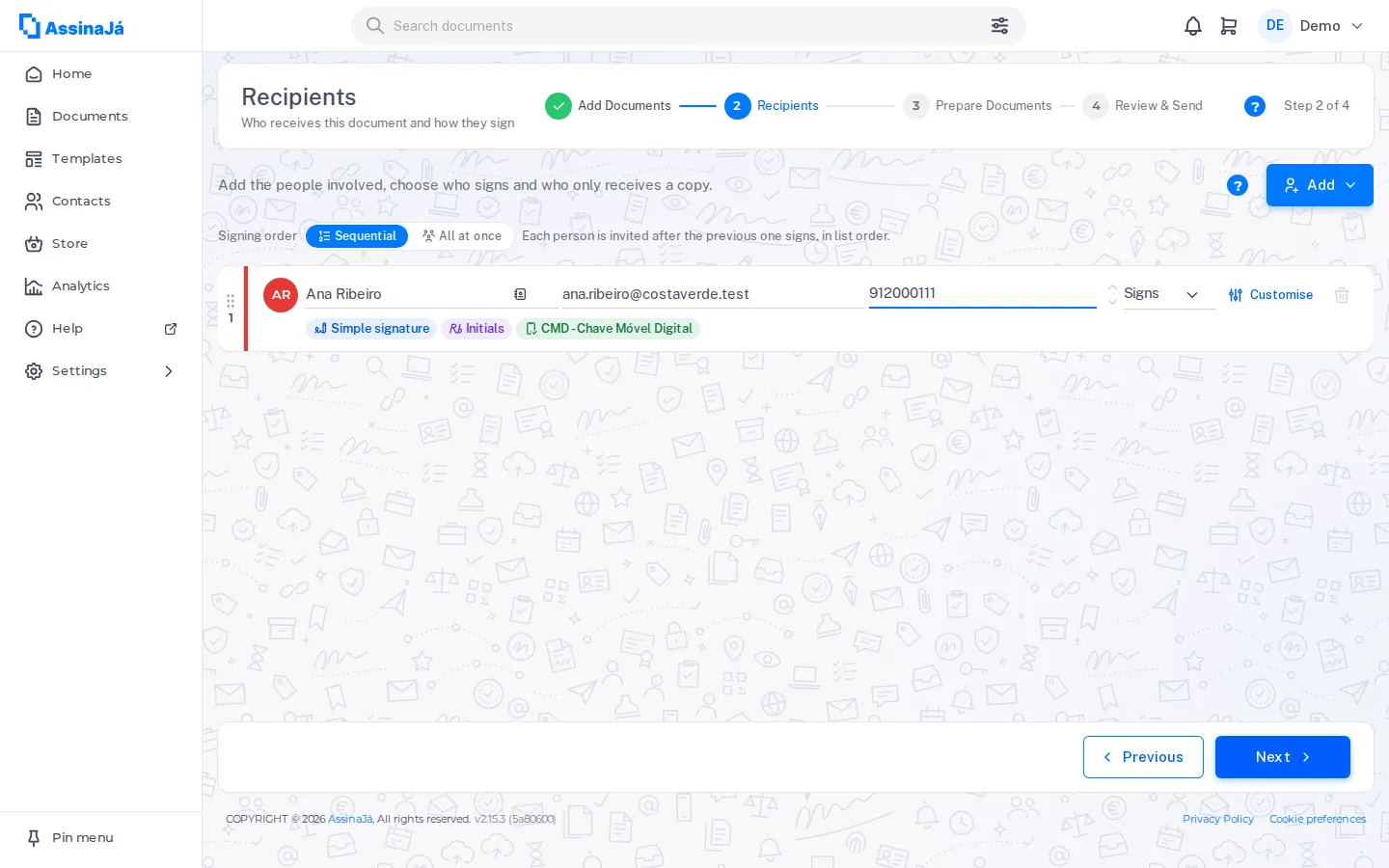
Task: Click the Search documents field
Action: click(x=689, y=26)
